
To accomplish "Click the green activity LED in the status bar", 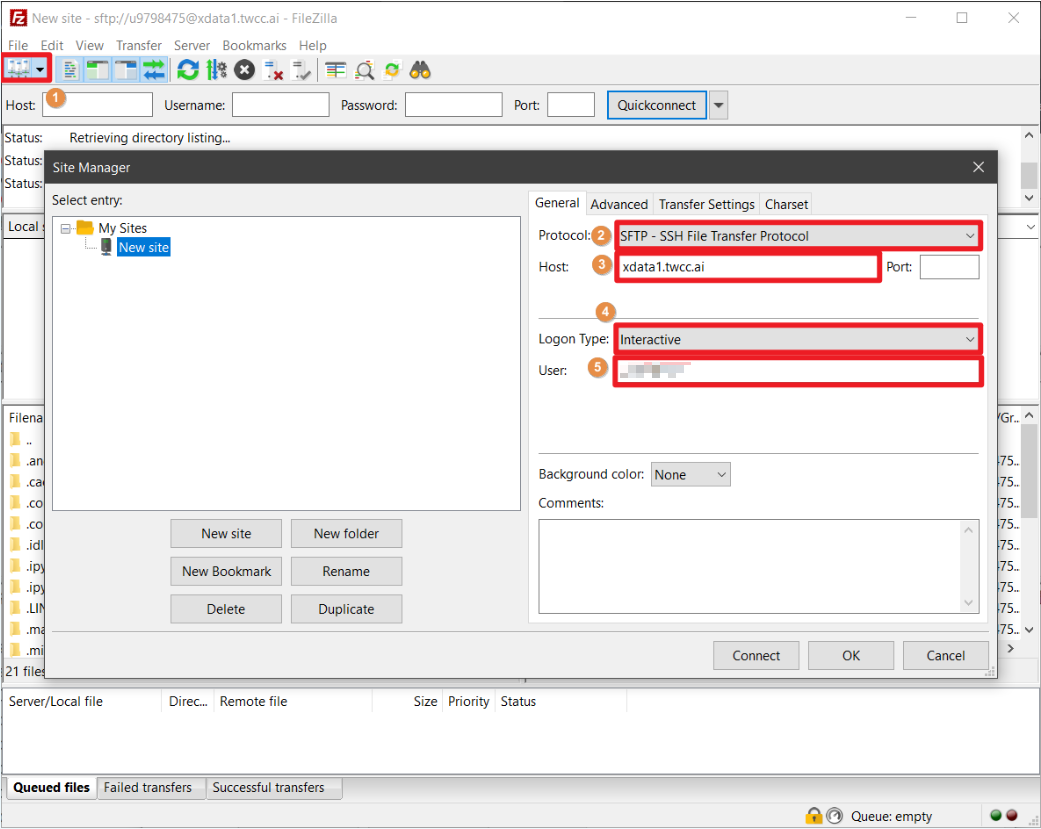I will click(x=995, y=816).
